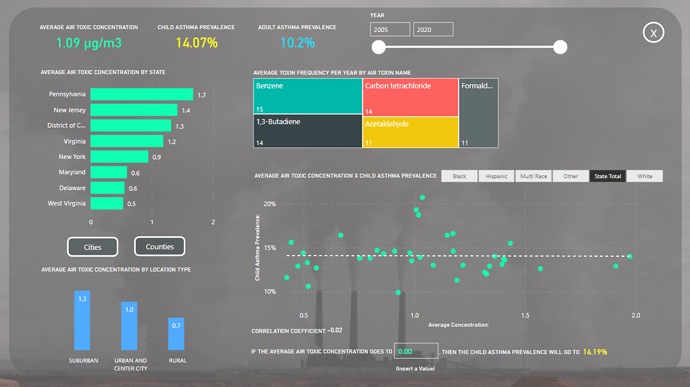Click the Urban and Center City column
The height and width of the screenshot is (387, 690).
point(129,326)
